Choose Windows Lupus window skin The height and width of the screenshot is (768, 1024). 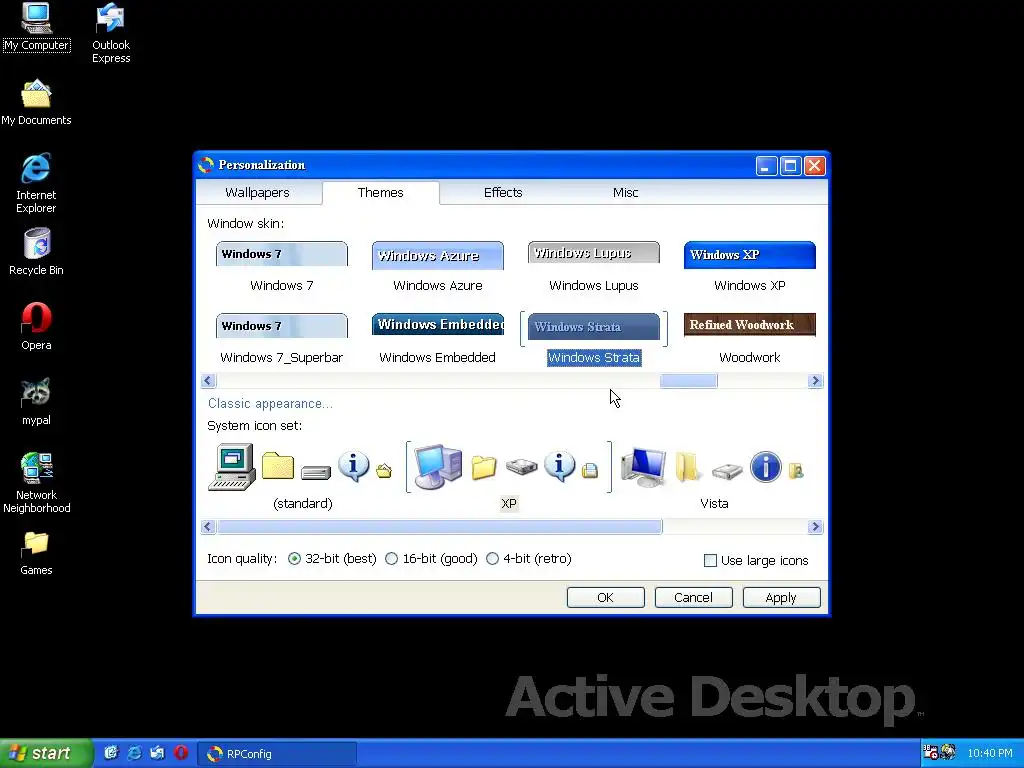coord(594,267)
